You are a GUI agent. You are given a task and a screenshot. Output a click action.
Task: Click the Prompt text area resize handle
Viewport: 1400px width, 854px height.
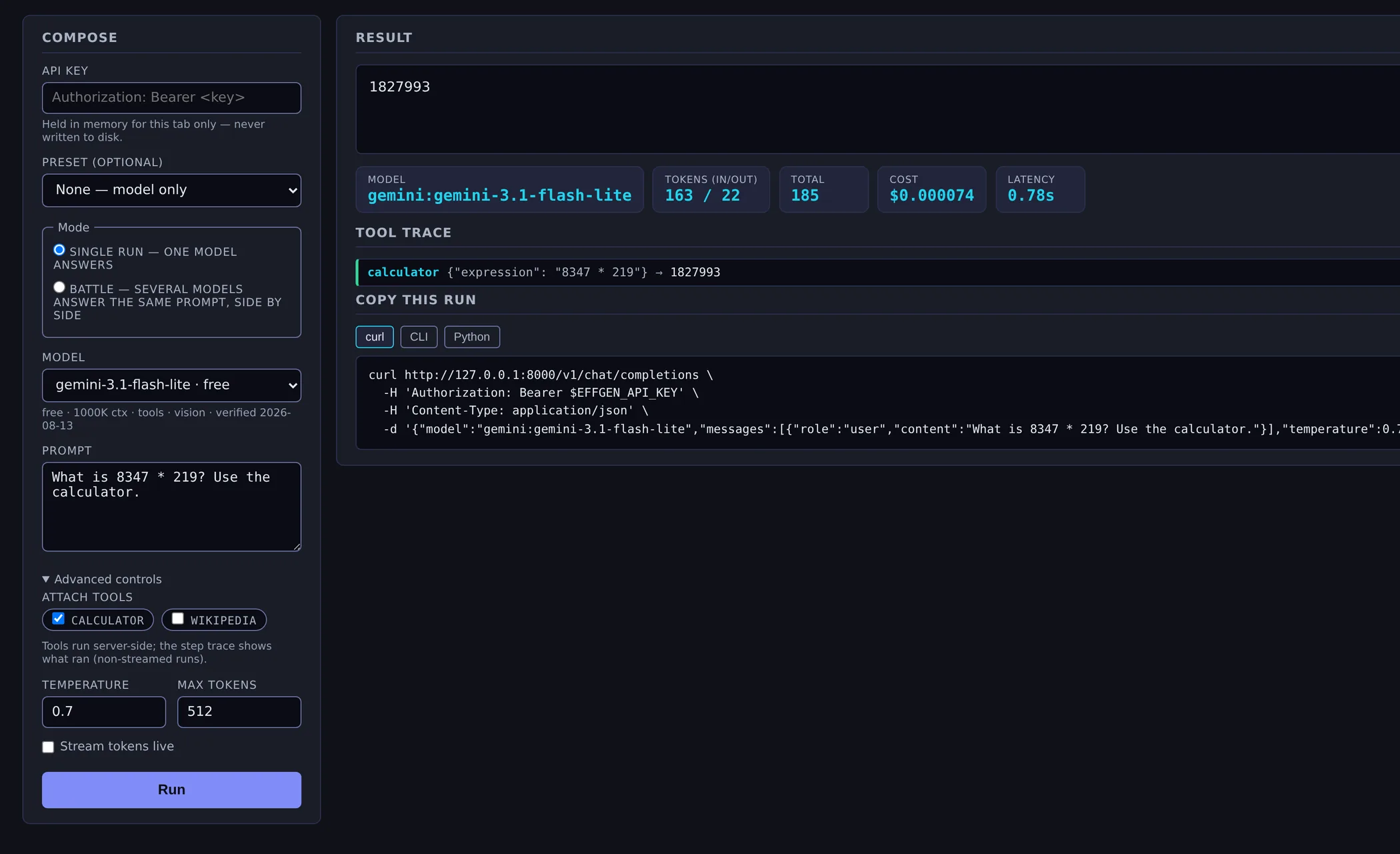(297, 547)
